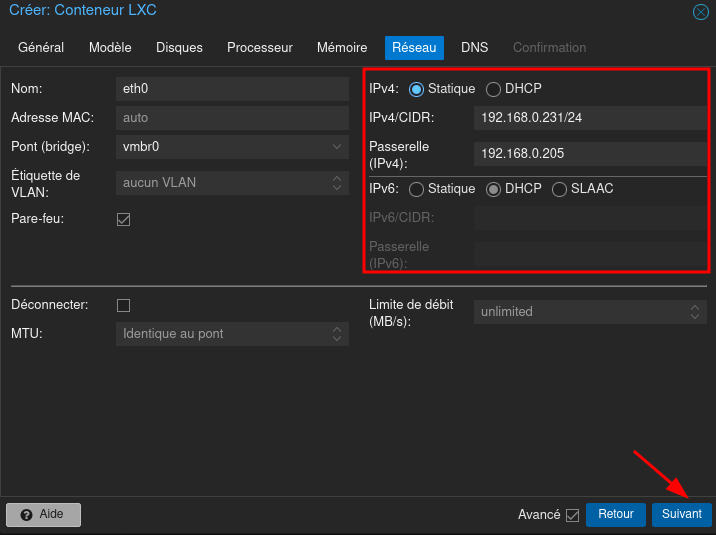Enable the Déconnecter checkbox
Screen dimensions: 716x535
[x=124, y=305]
